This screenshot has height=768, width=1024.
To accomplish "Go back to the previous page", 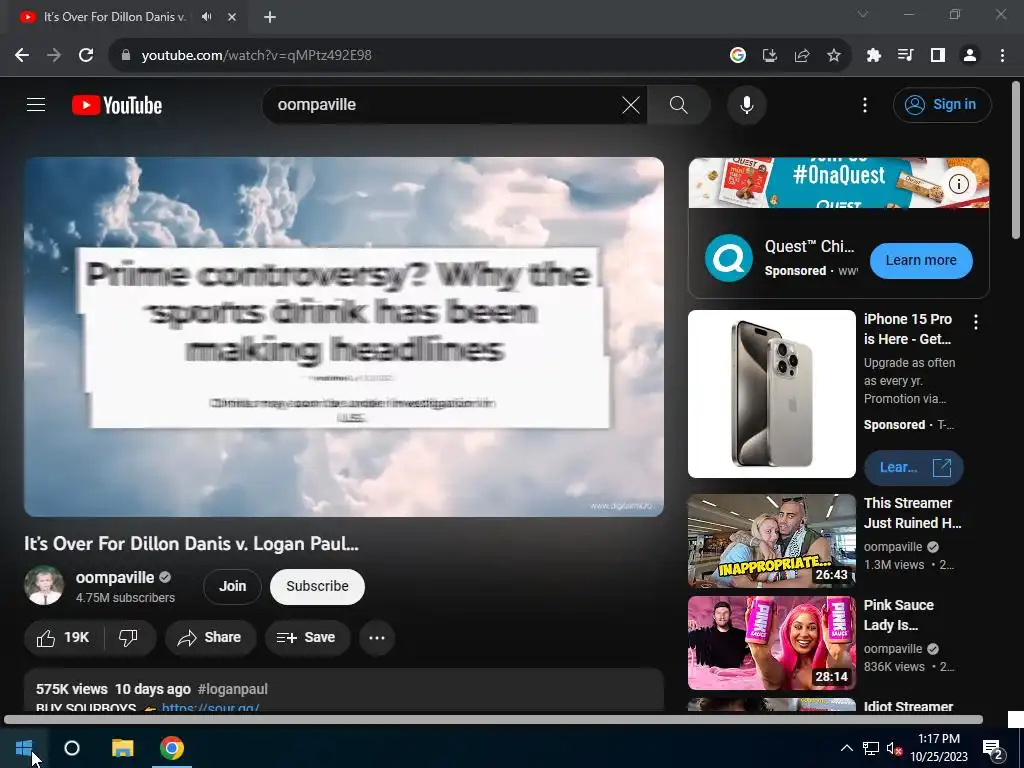I will point(22,55).
